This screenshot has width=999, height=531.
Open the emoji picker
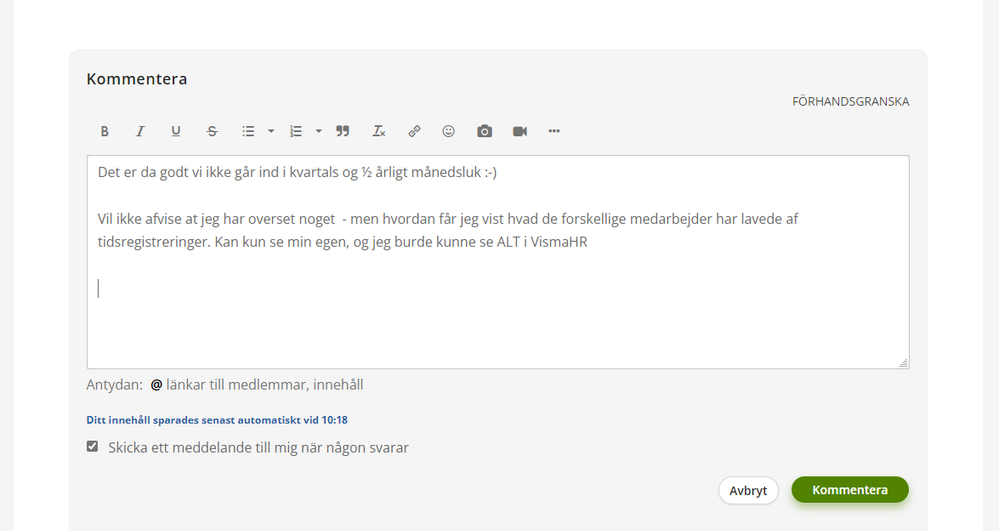pyautogui.click(x=449, y=131)
